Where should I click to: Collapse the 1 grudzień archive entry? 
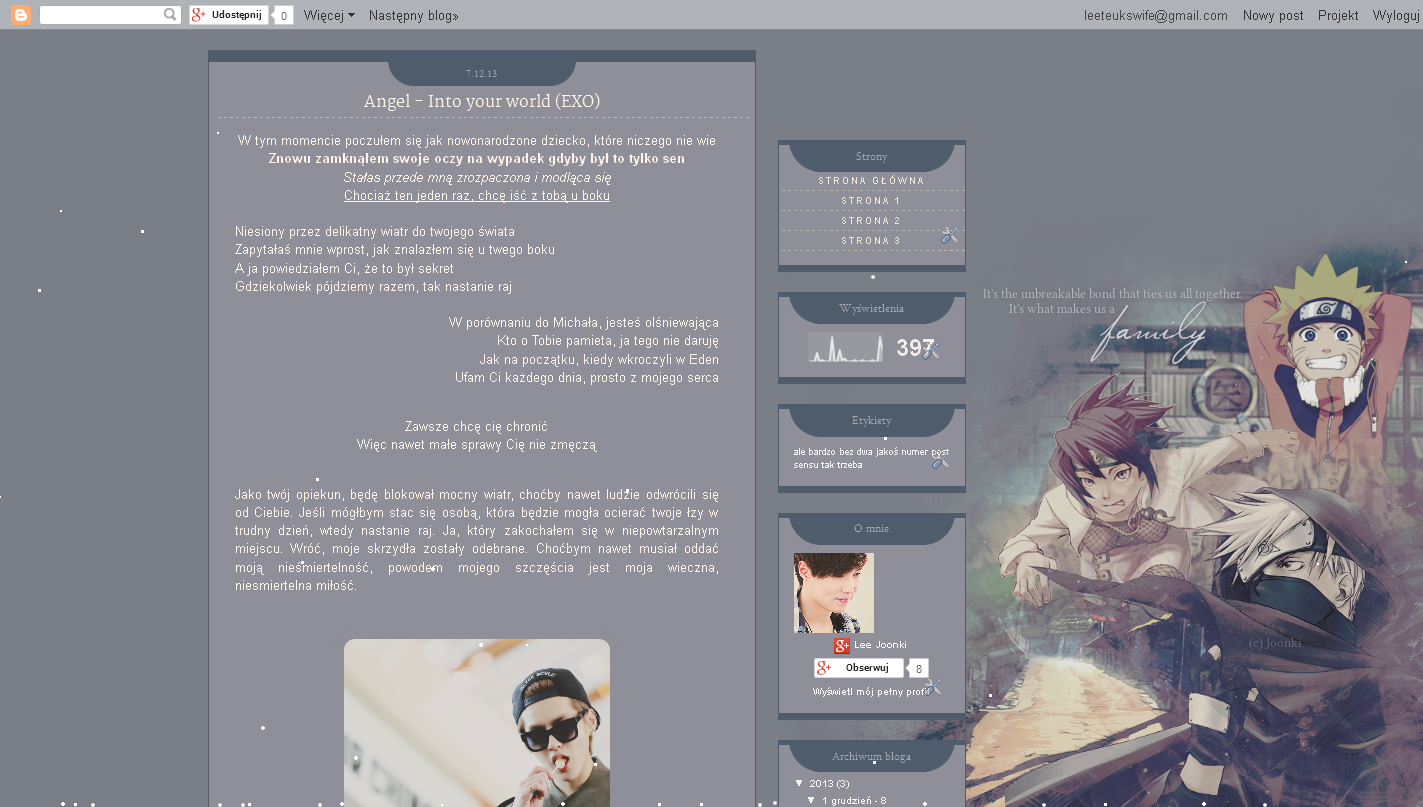tap(811, 800)
